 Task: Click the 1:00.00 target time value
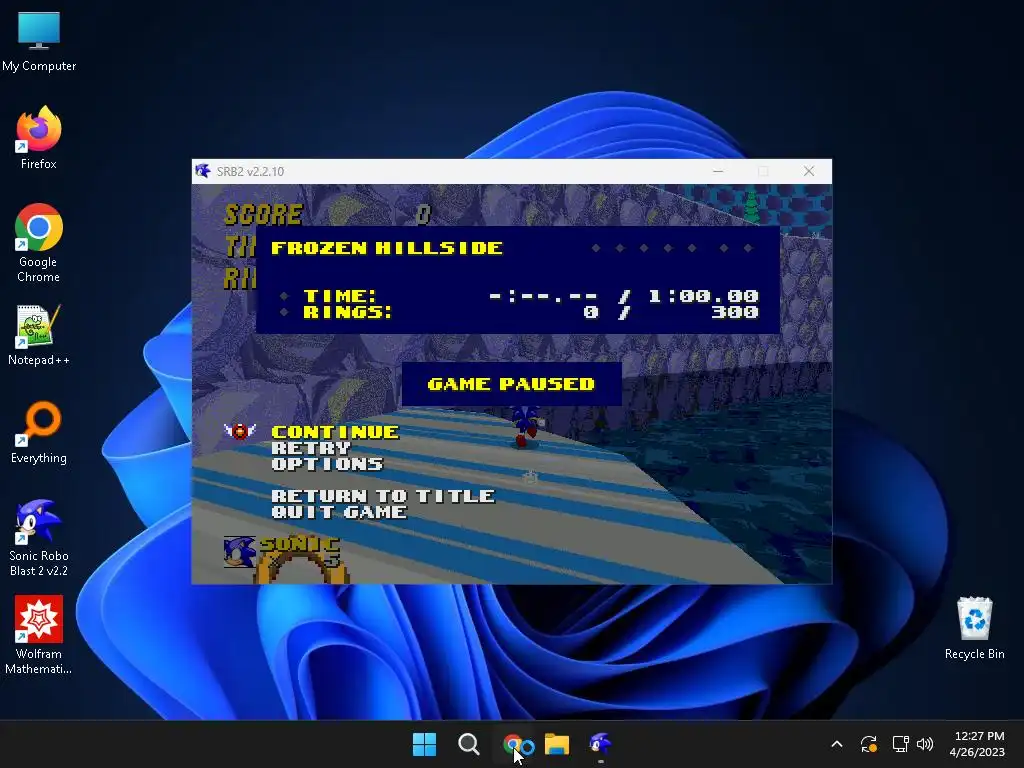[x=703, y=296]
